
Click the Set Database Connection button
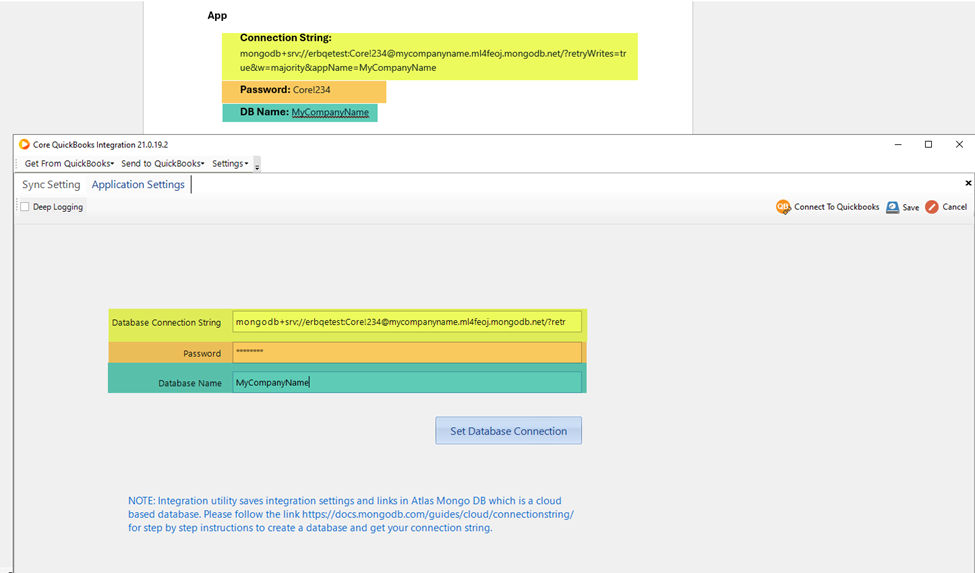click(509, 431)
